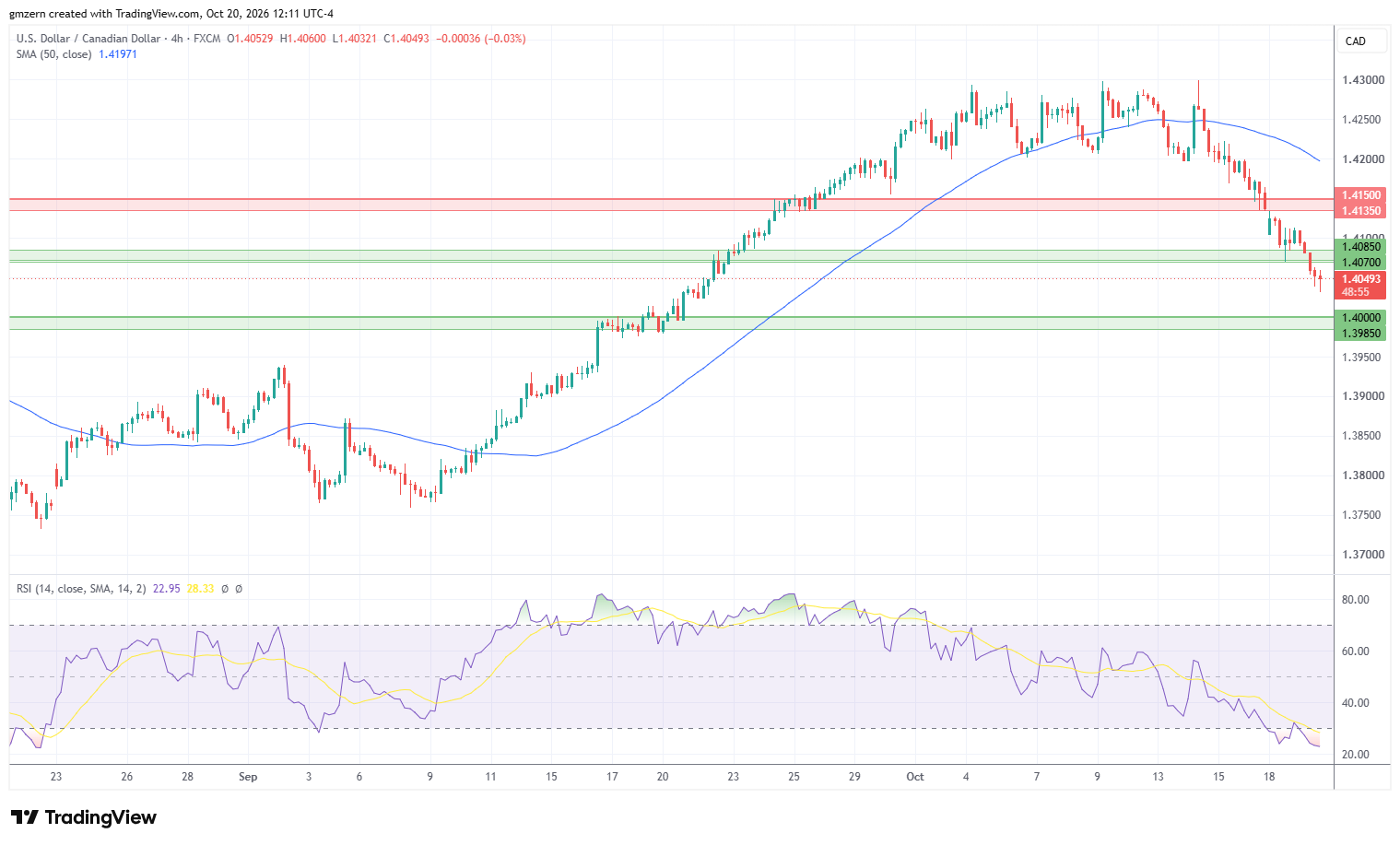Click the 26 date on time axis
Screen dimensions: 1400x845
[127, 777]
